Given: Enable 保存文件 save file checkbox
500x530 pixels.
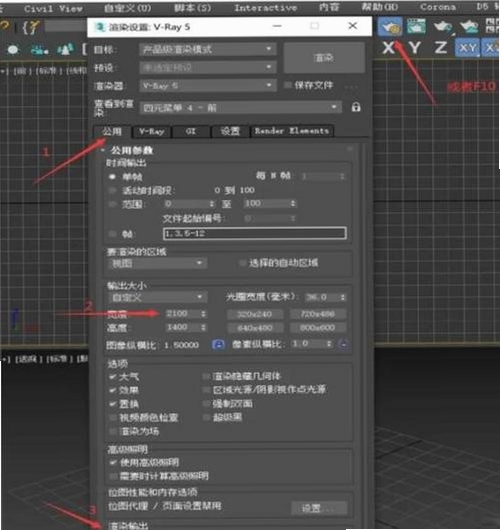Looking at the screenshot, I should 287,85.
